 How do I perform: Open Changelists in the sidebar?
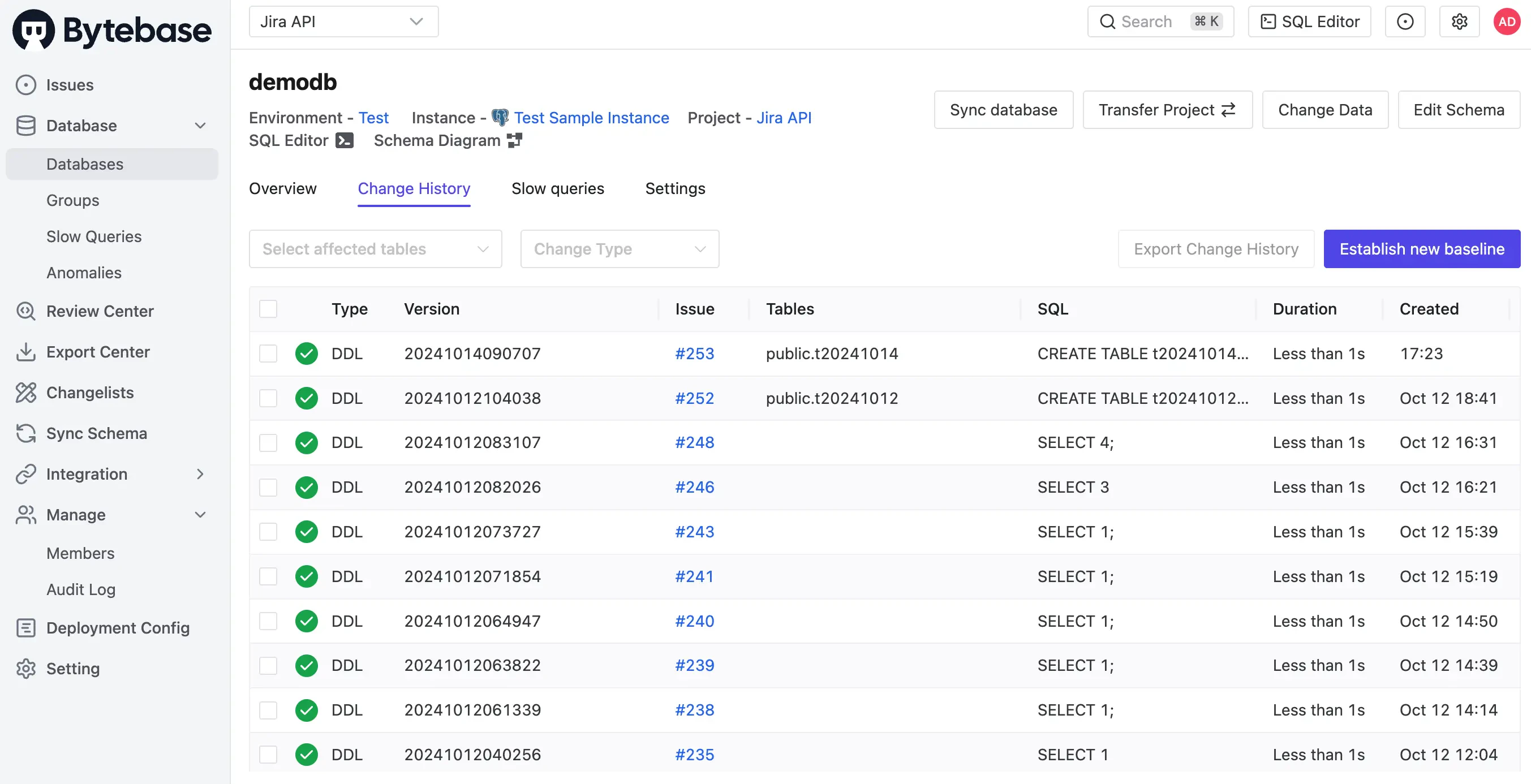90,393
